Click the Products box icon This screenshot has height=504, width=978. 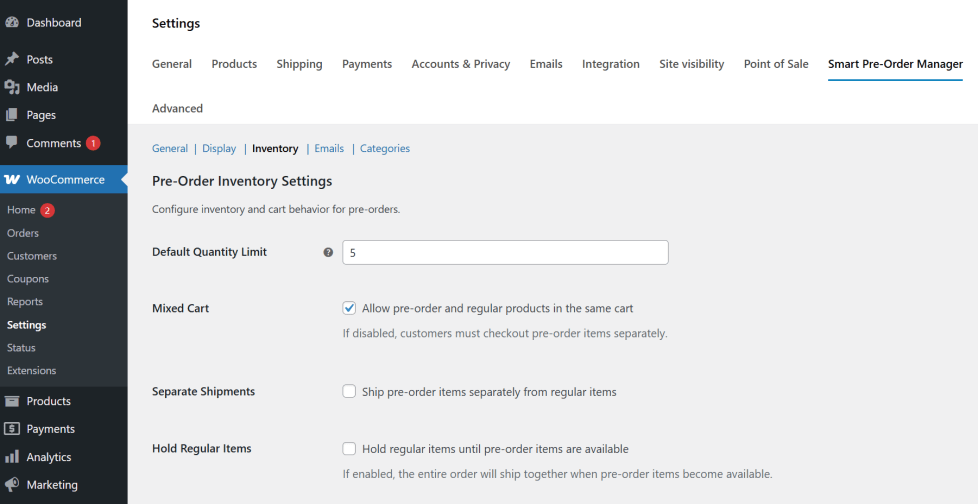12,401
